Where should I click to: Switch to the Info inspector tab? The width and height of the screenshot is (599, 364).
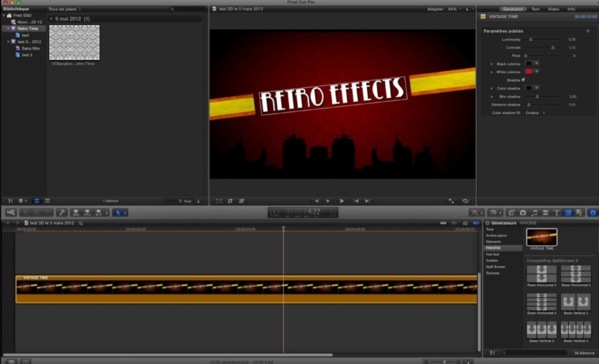[x=571, y=9]
